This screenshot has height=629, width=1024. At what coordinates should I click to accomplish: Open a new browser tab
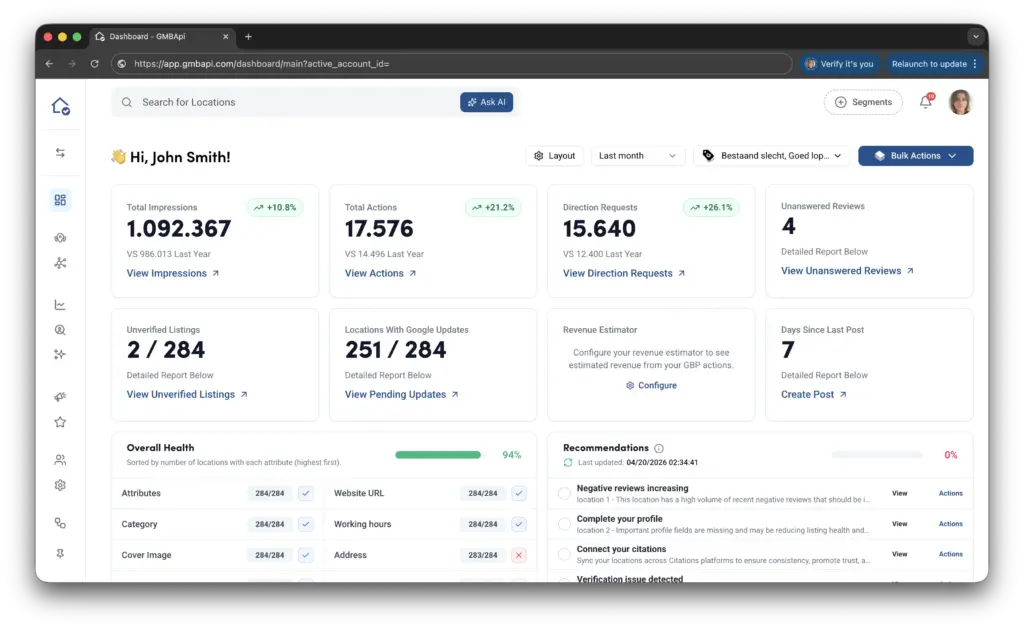coord(248,36)
